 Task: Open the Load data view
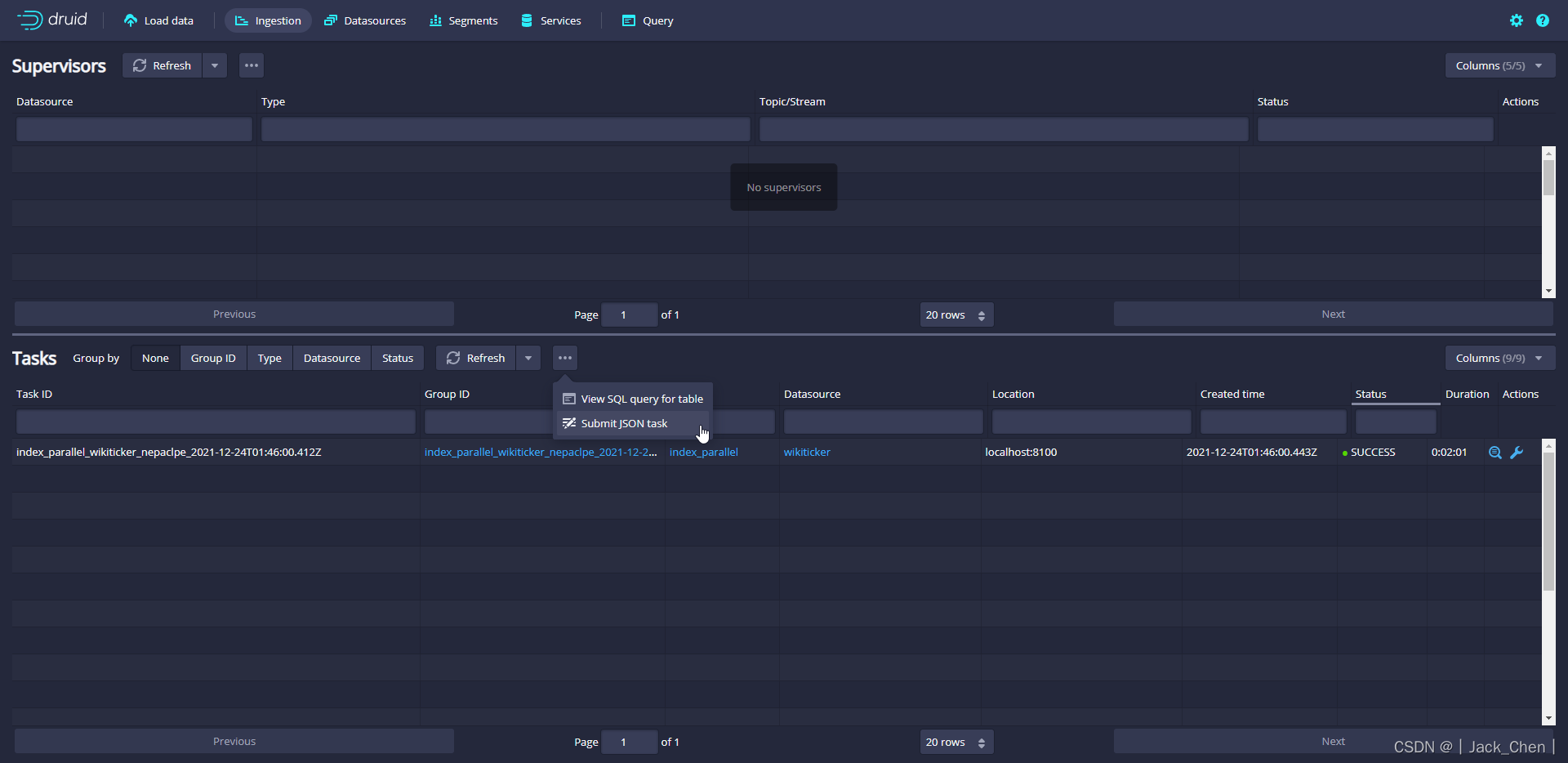pyautogui.click(x=158, y=20)
